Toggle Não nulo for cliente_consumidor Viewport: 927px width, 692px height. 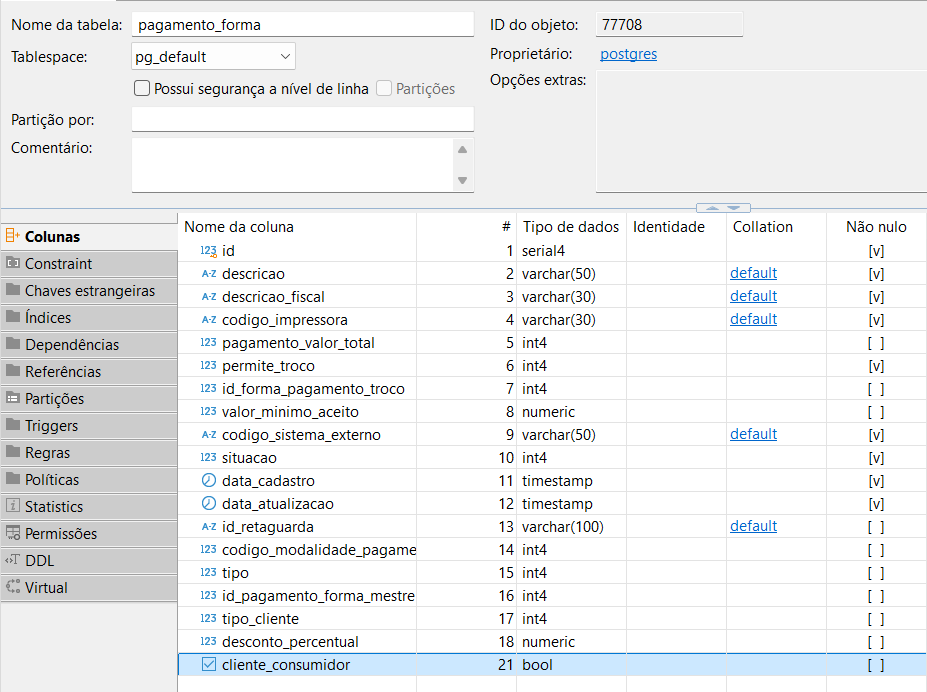point(876,665)
